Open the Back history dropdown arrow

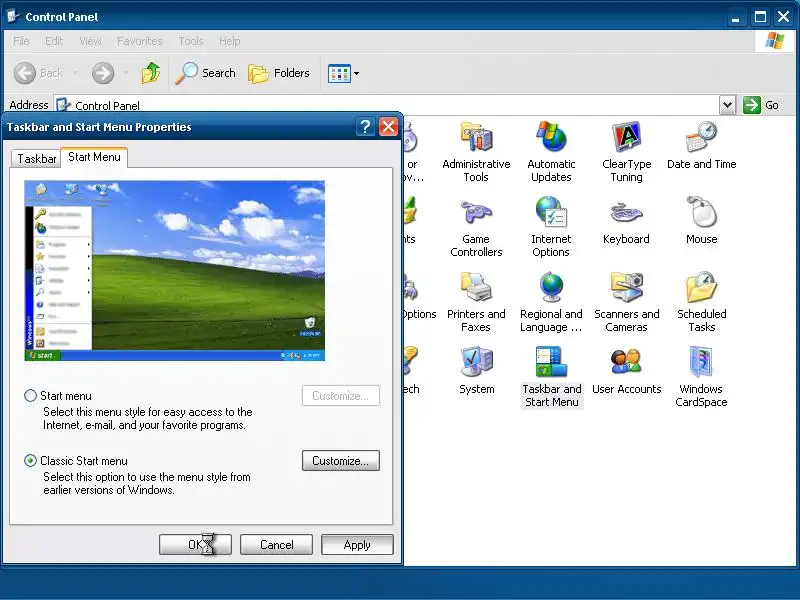point(76,73)
